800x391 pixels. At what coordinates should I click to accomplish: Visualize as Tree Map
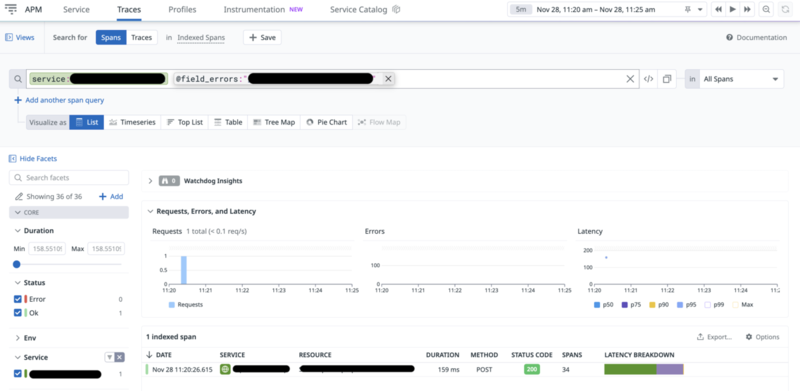(x=274, y=123)
